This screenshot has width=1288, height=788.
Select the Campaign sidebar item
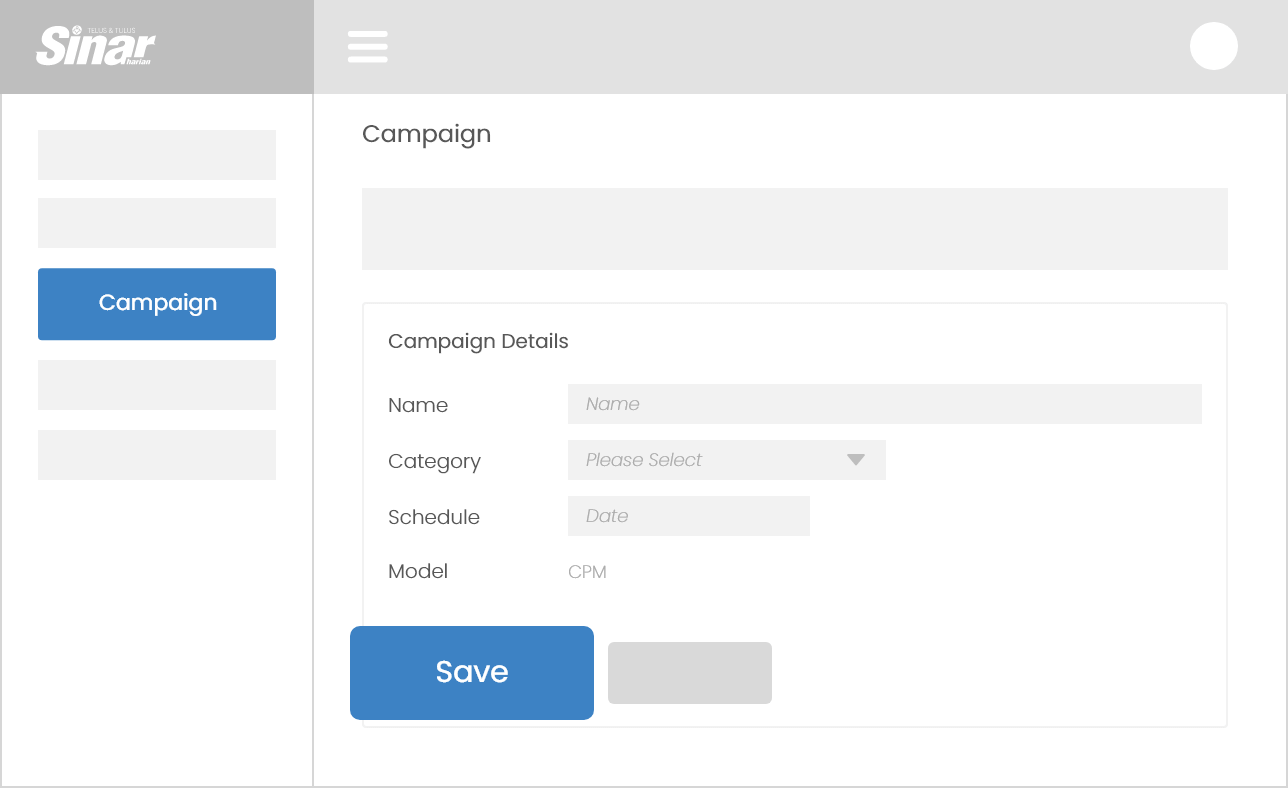click(x=157, y=304)
